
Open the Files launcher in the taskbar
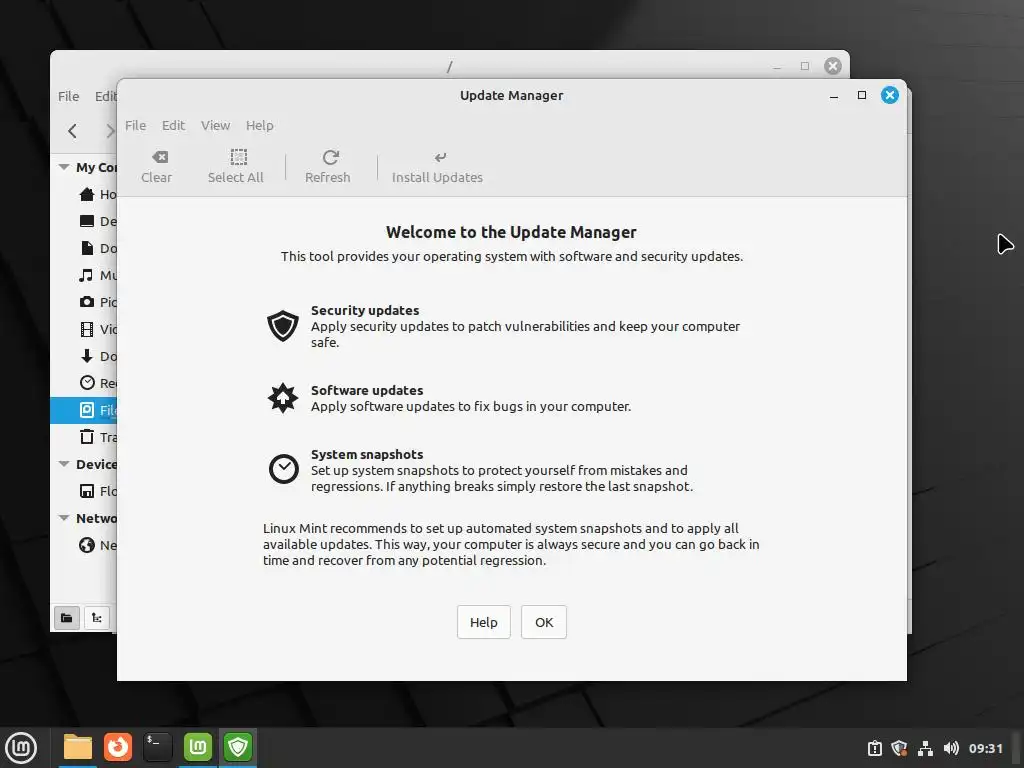78,748
